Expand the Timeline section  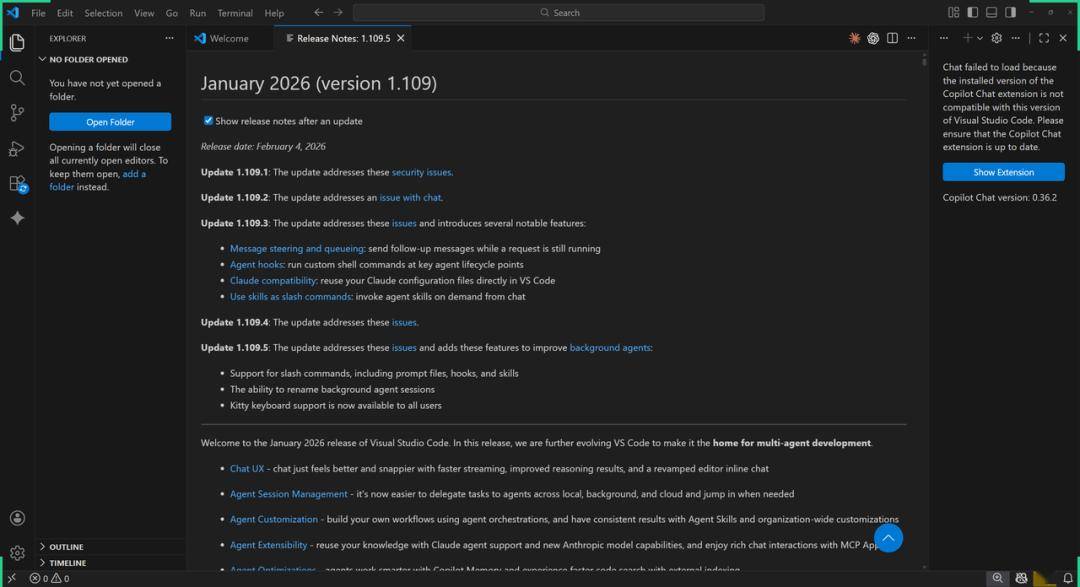pos(68,563)
